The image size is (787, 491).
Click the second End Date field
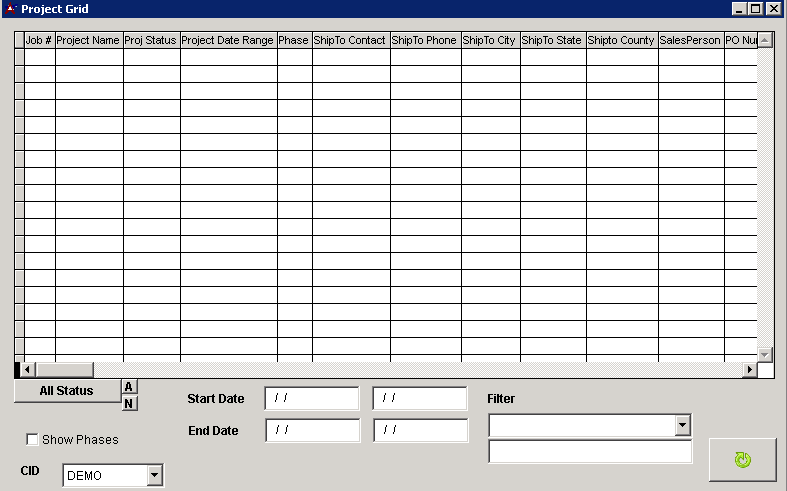pos(419,430)
